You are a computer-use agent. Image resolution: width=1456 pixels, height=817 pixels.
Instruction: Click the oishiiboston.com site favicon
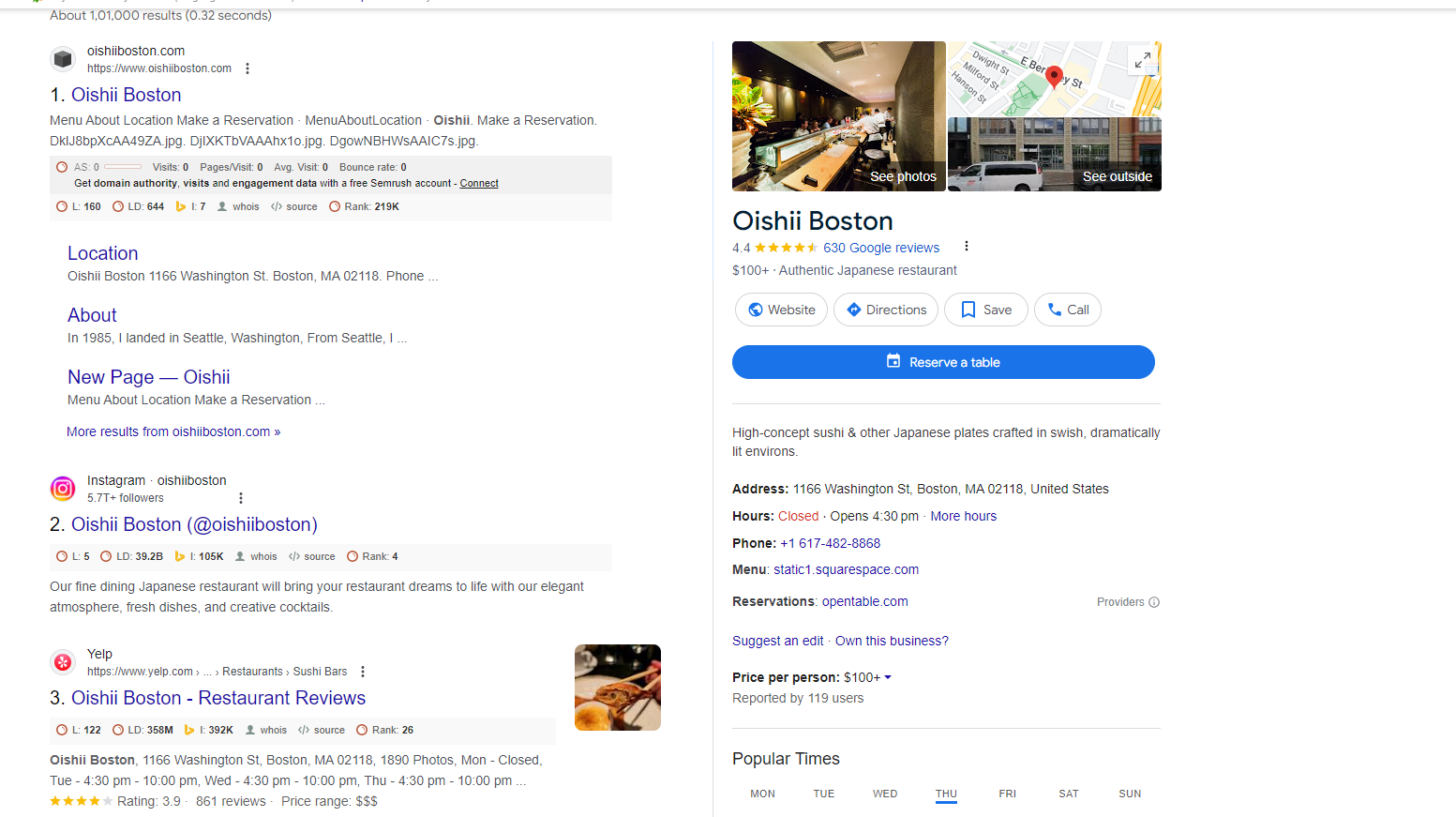(63, 59)
